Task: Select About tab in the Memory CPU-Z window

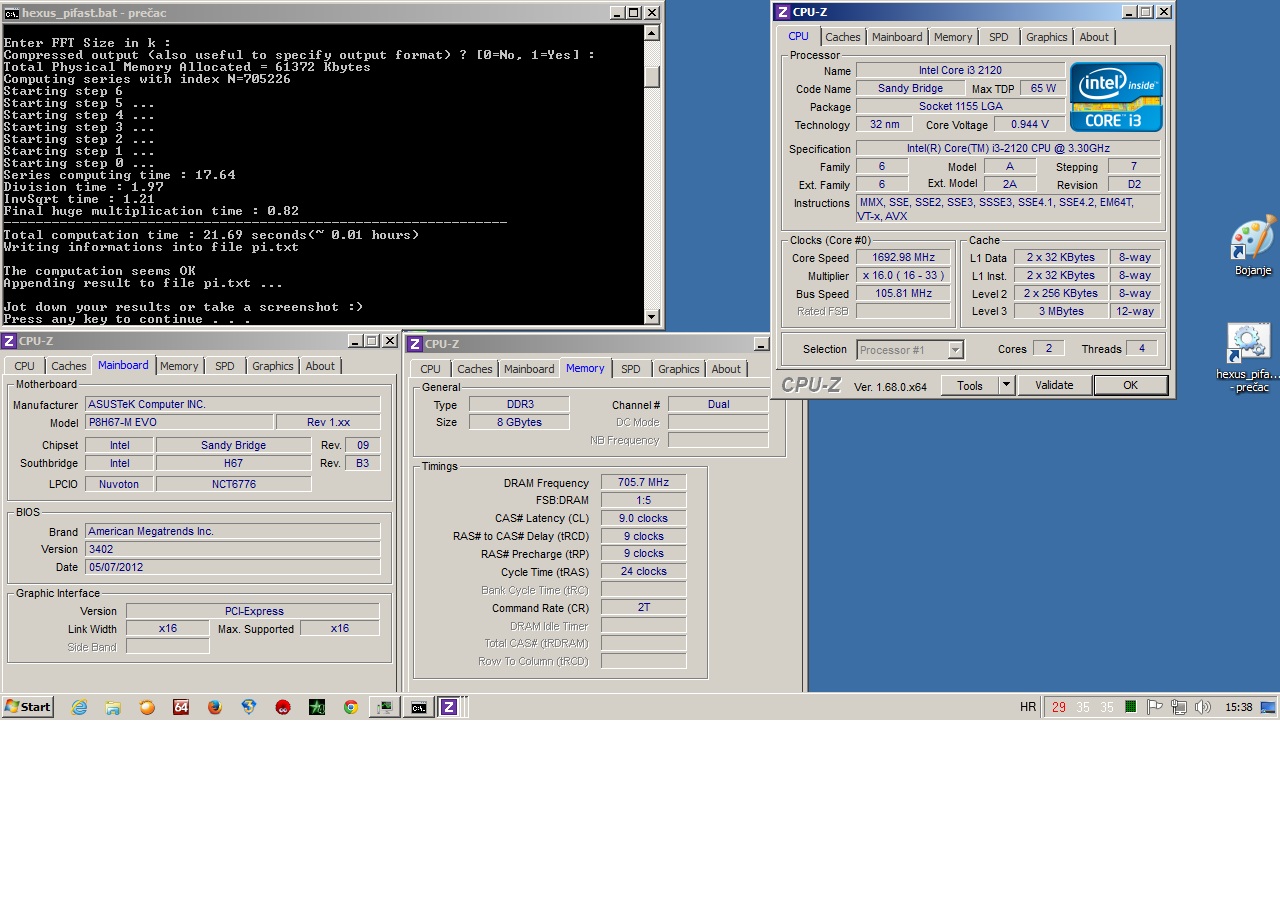Action: point(726,369)
